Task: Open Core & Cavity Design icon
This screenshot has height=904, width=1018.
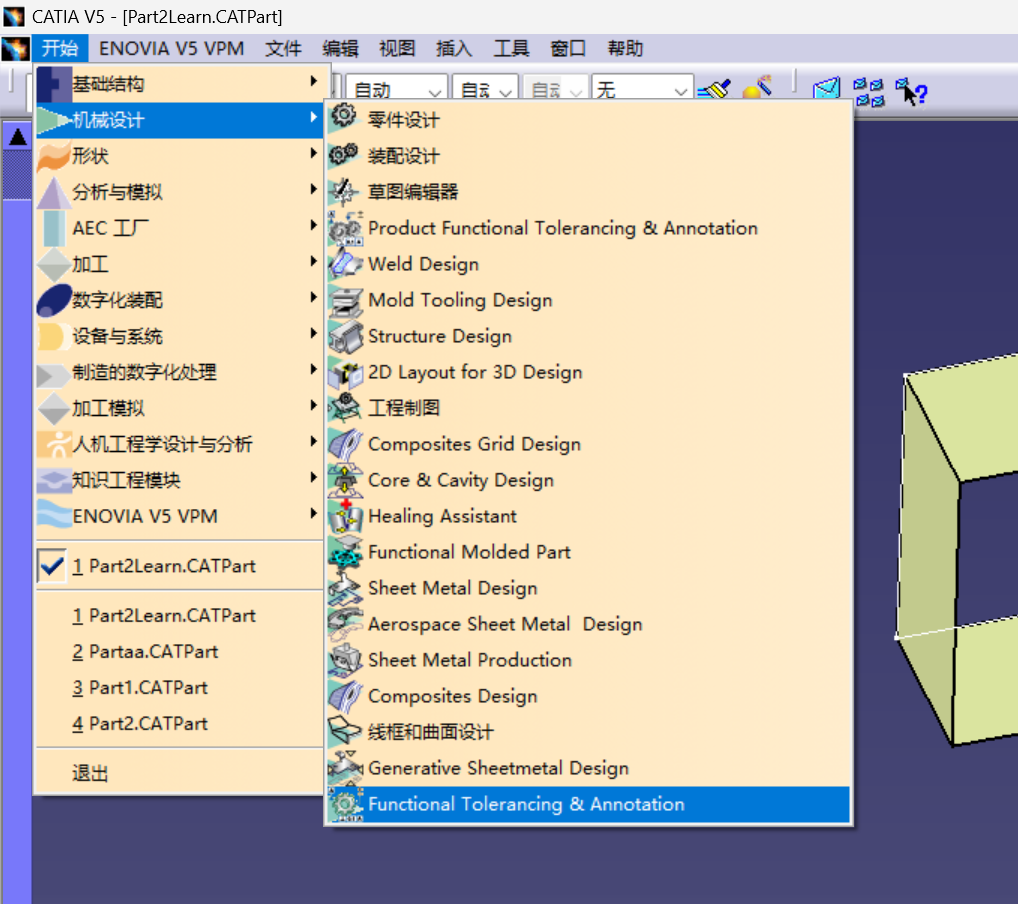Action: pos(344,479)
